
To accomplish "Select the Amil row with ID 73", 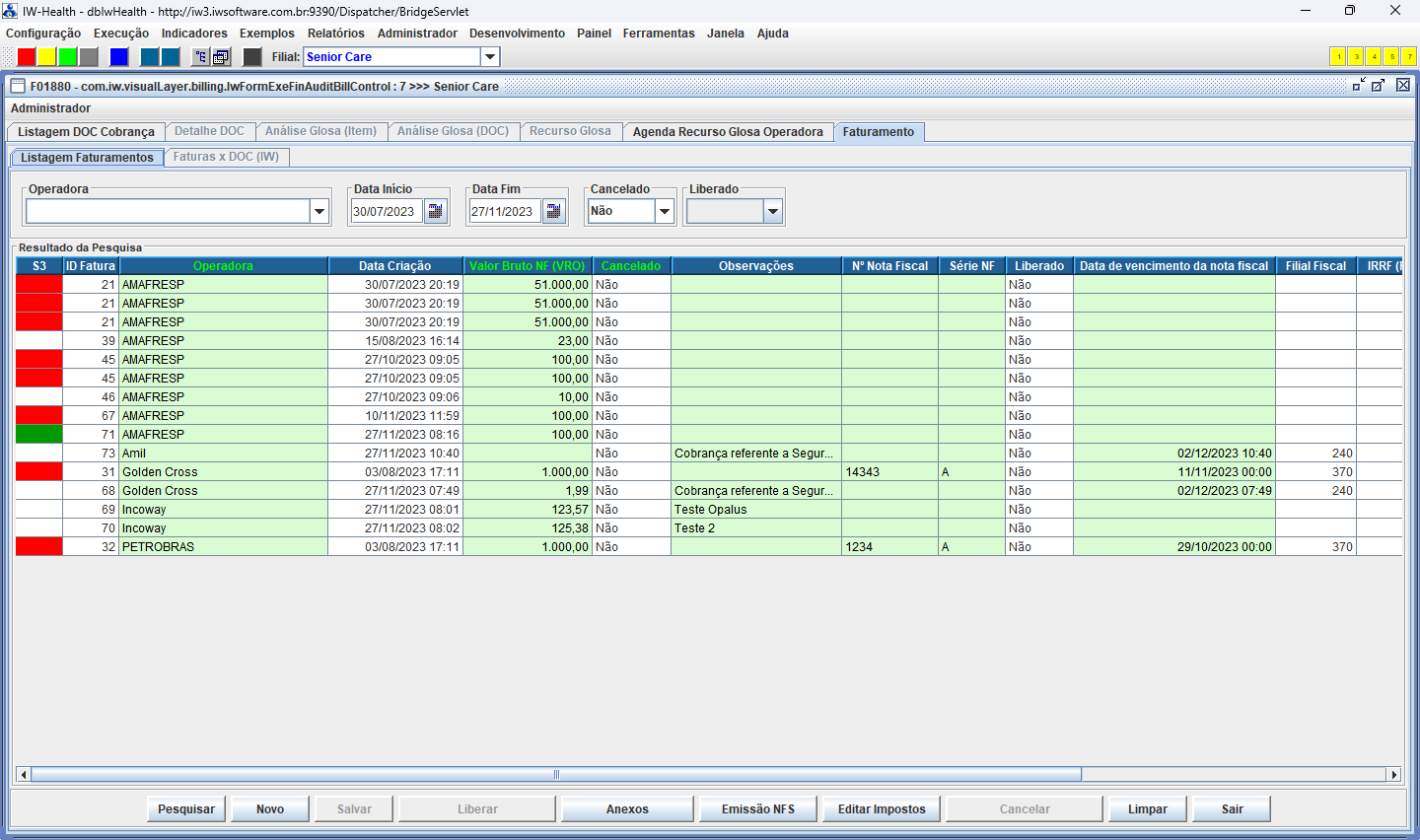I will point(709,454).
